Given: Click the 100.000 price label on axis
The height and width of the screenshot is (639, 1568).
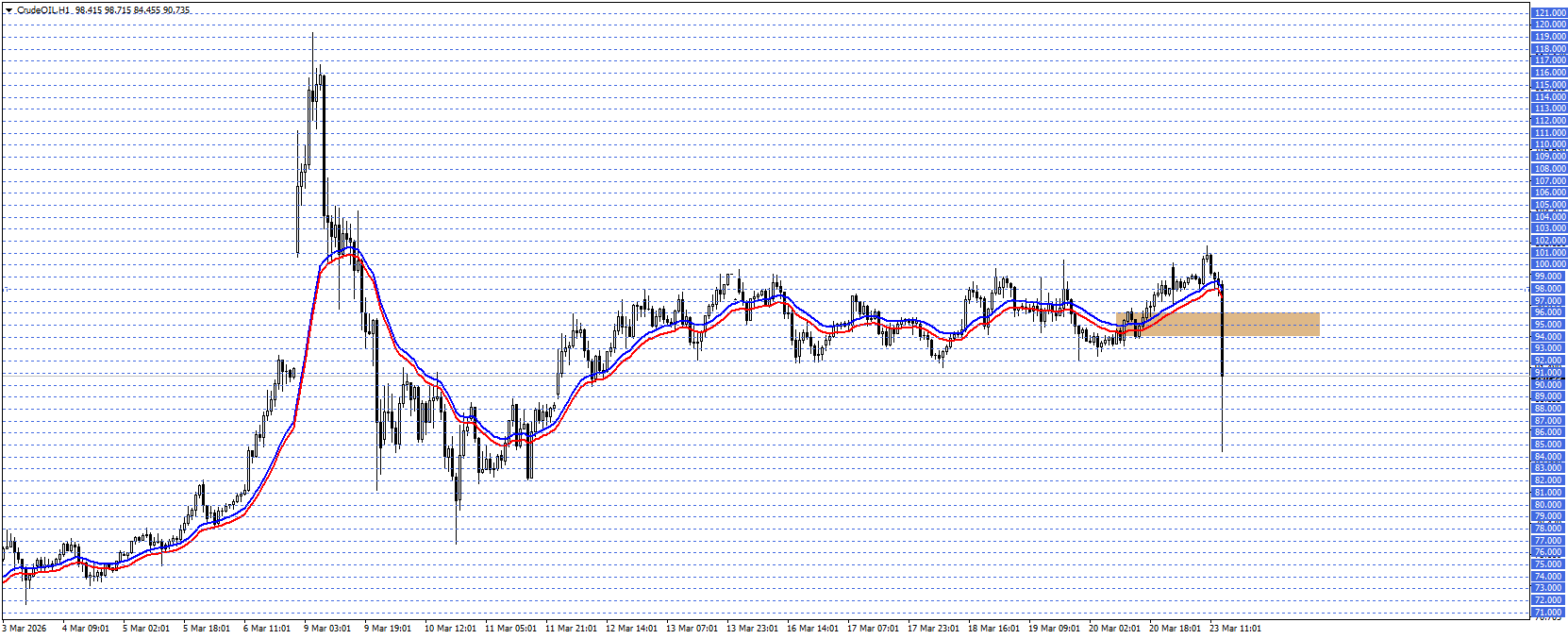Looking at the screenshot, I should click(x=1549, y=264).
